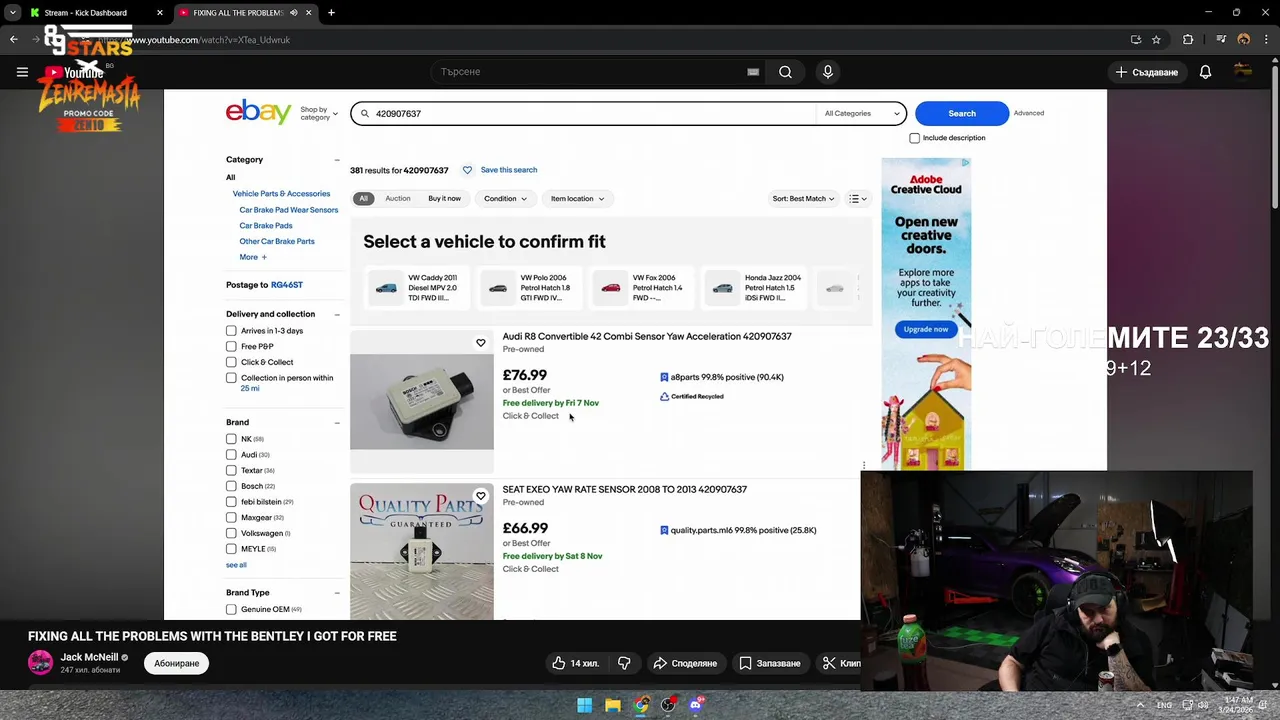Screen dimensions: 1280x720
Task: Open the Chrome three-dot menu
Action: (1265, 40)
